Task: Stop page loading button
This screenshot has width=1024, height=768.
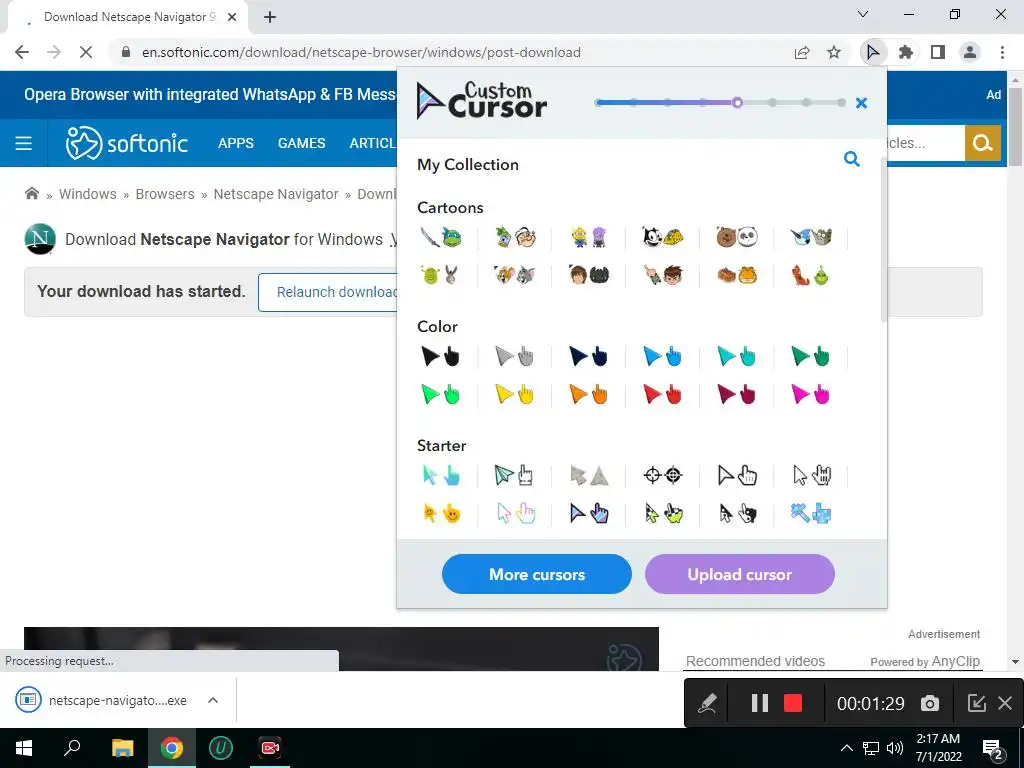Action: point(86,52)
